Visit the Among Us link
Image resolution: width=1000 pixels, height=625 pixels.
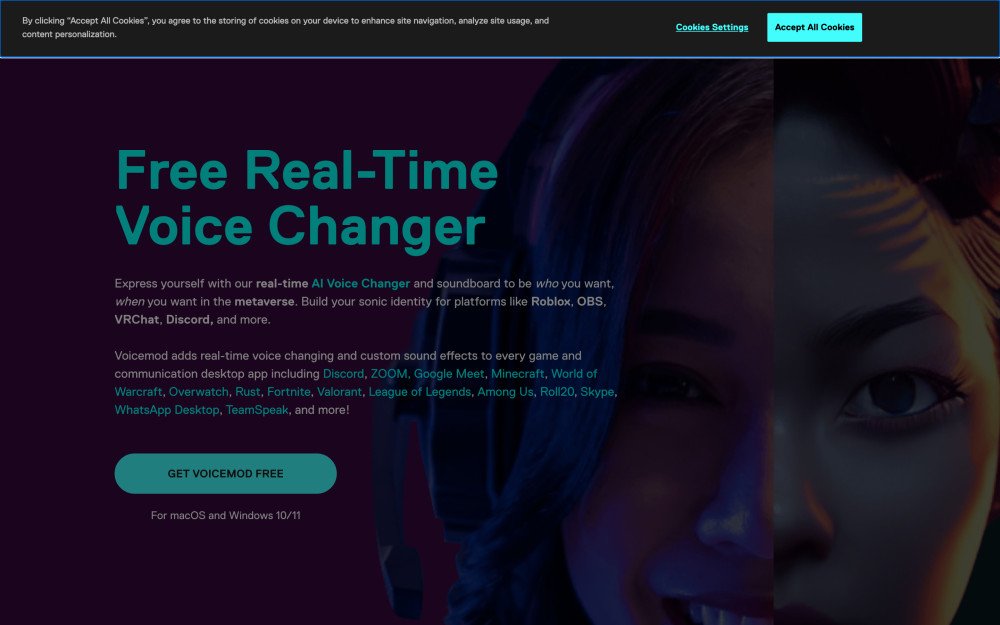pos(505,392)
